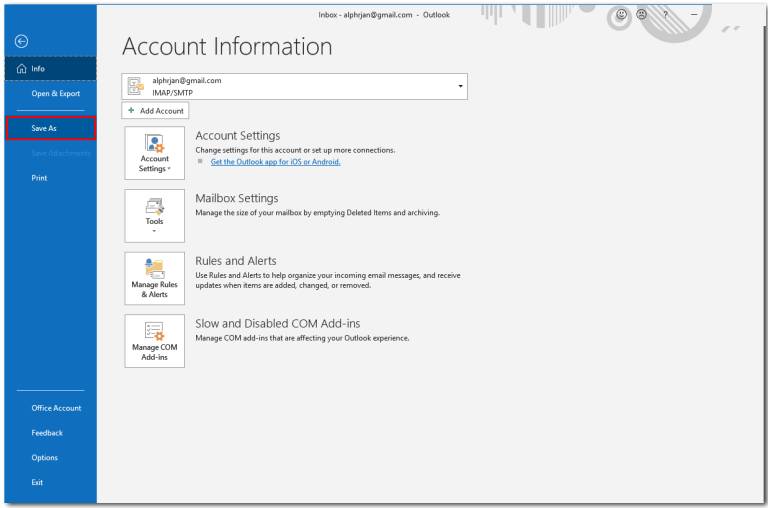Click the Slow and Disabled COM Add-ins heading
Viewport: 768px width, 508px height.
[278, 324]
